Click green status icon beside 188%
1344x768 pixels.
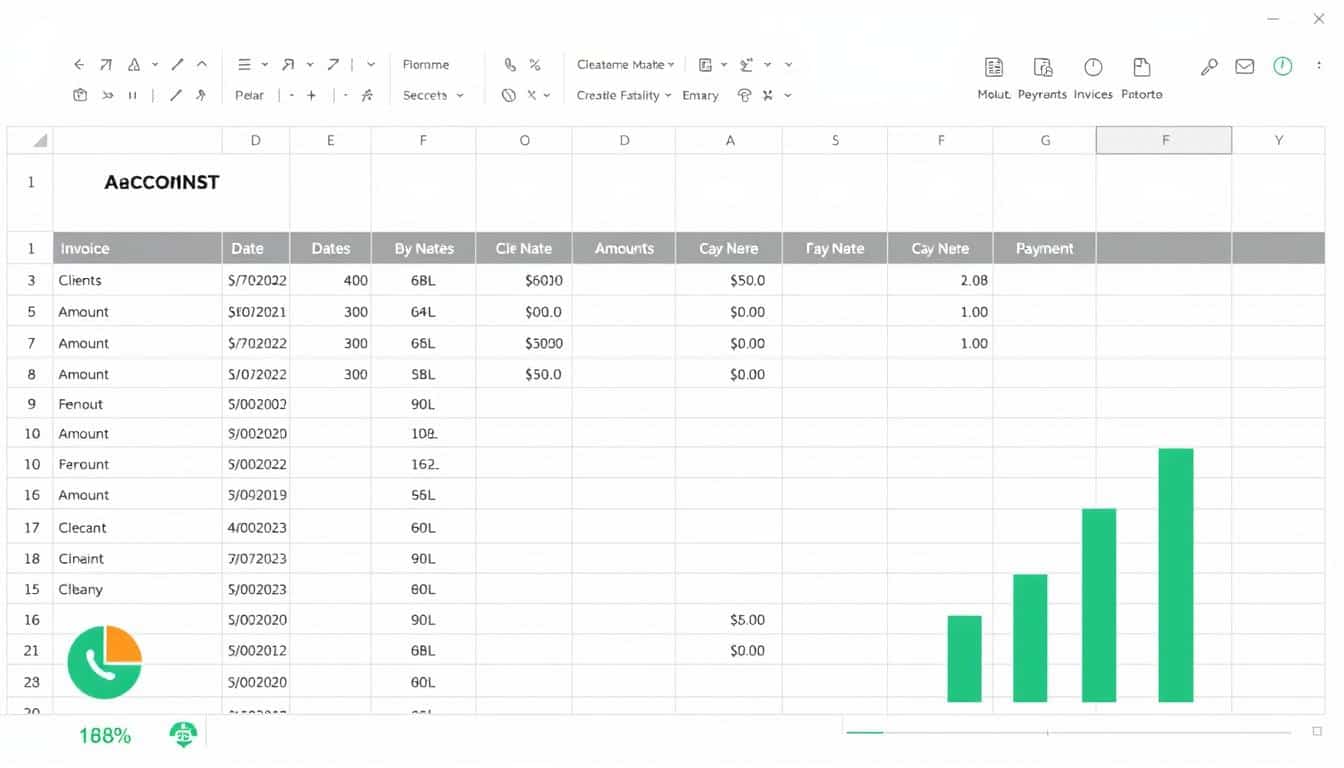click(183, 735)
